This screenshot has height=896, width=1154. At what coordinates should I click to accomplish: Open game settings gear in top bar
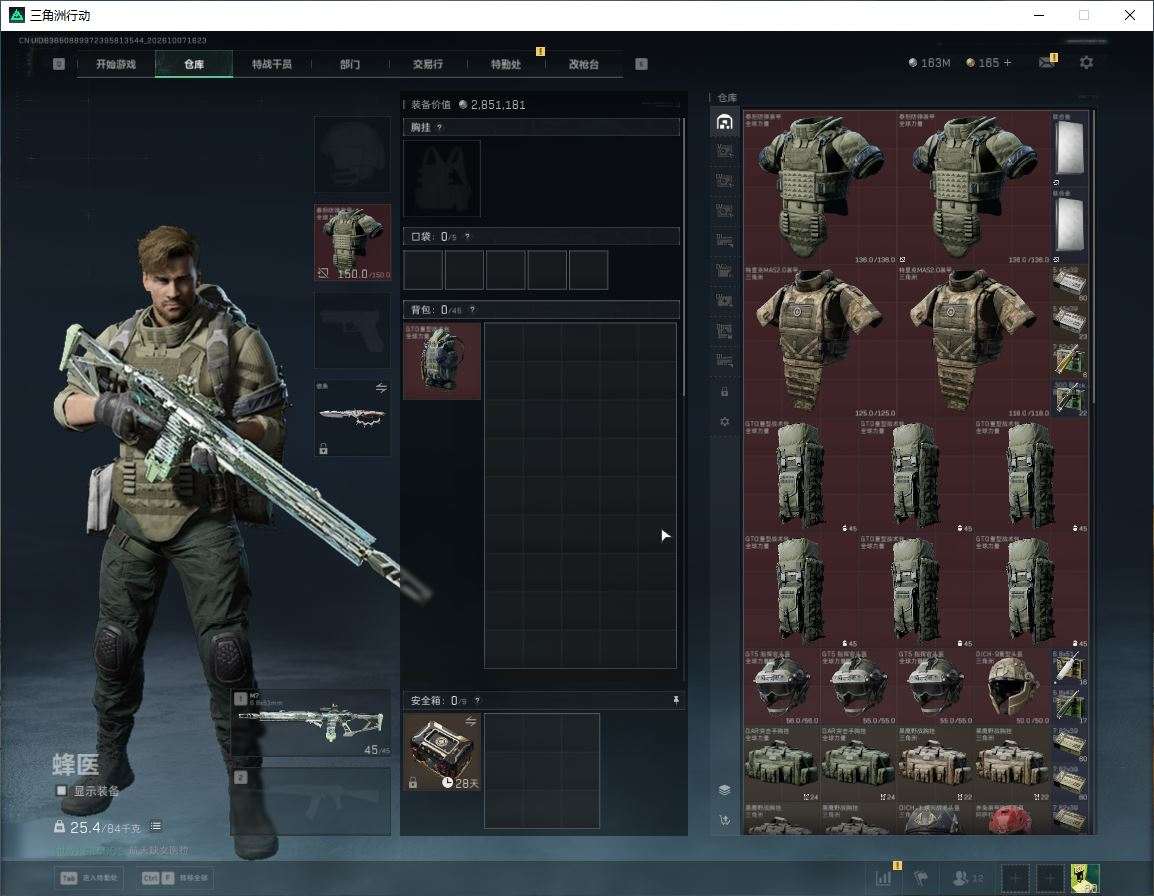[1086, 63]
